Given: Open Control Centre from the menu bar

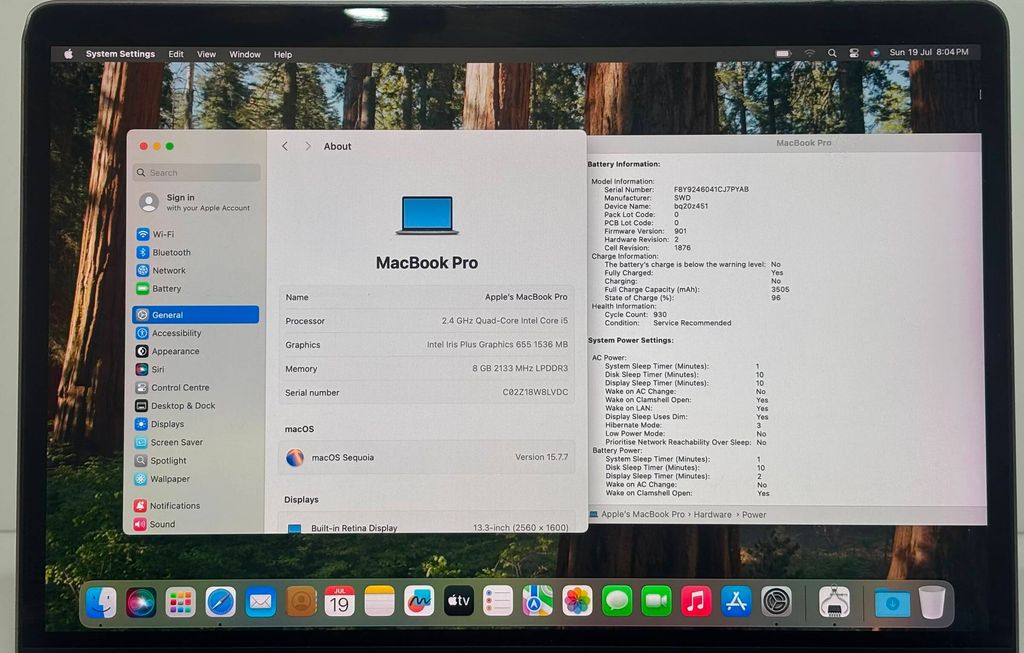Looking at the screenshot, I should pos(854,53).
